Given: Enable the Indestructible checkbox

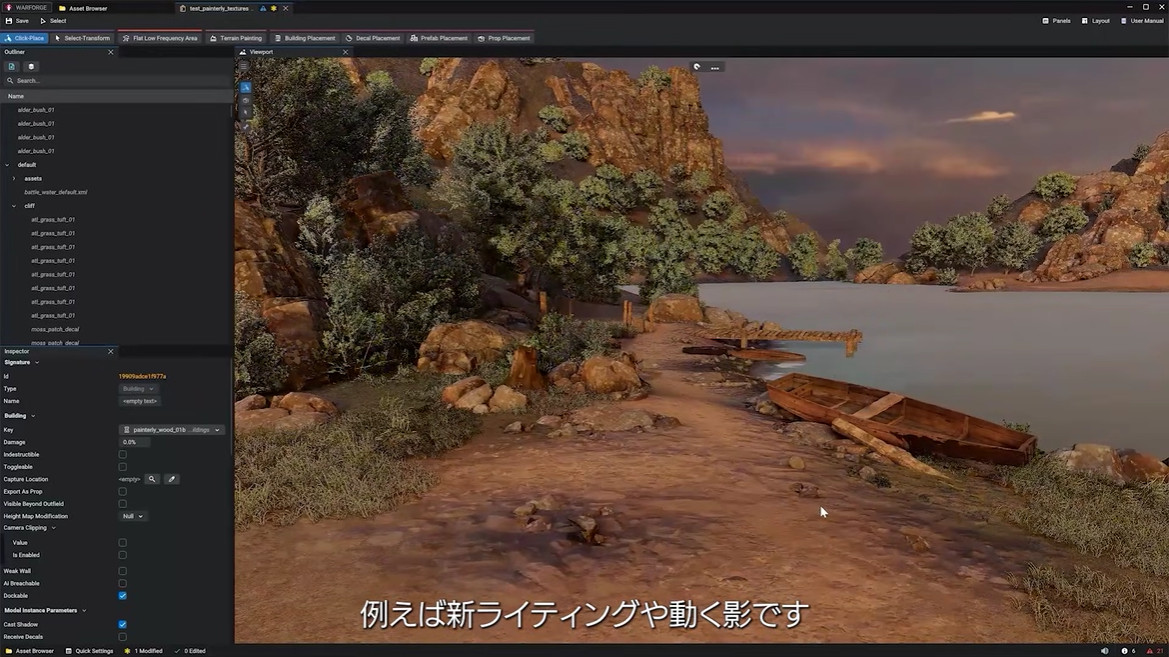Looking at the screenshot, I should click(123, 455).
